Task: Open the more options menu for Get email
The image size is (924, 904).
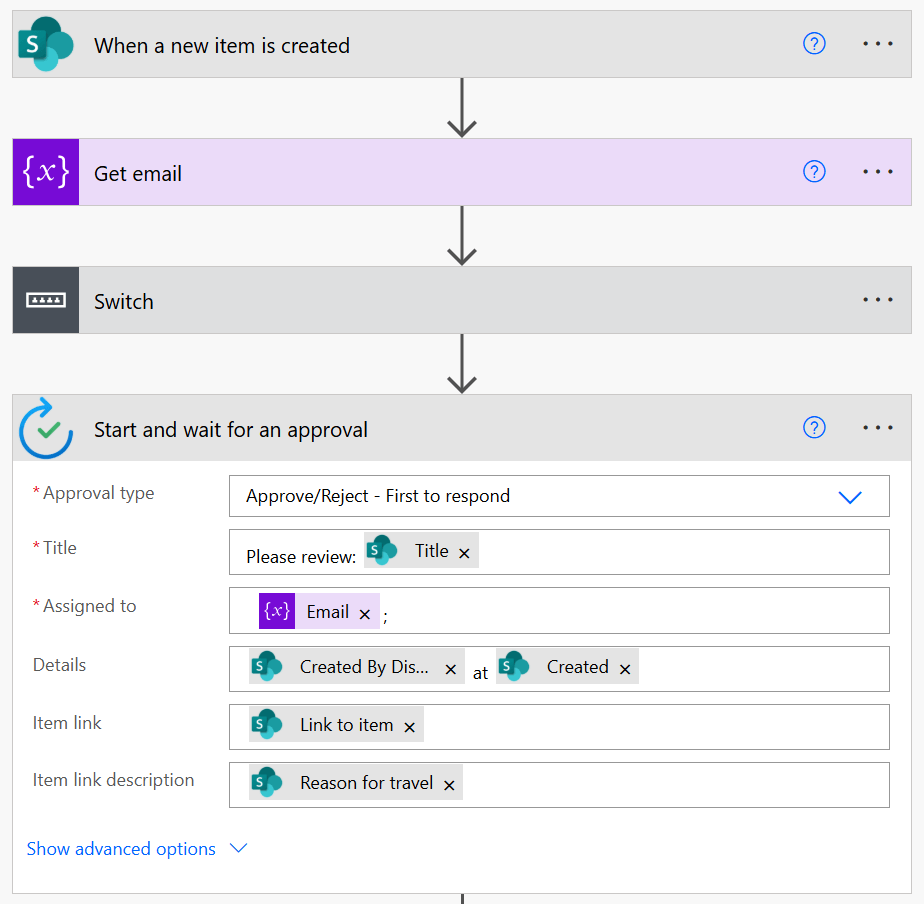Action: (878, 173)
